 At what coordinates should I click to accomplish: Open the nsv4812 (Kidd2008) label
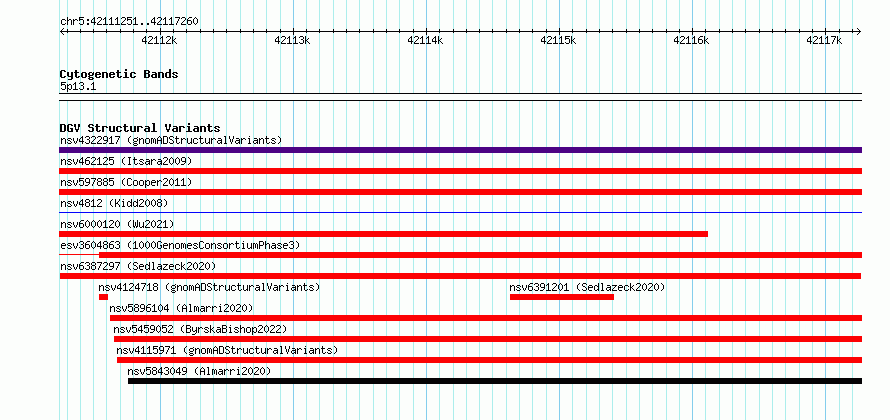(114, 203)
